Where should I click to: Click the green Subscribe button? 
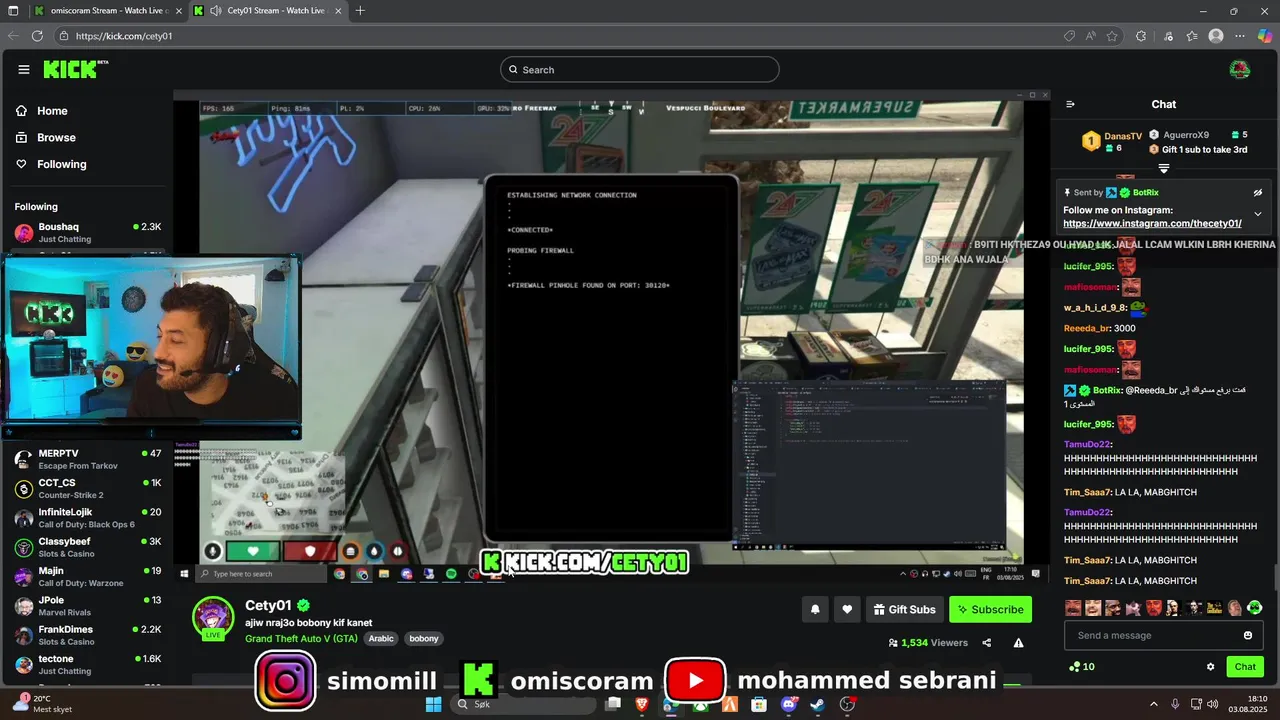pyautogui.click(x=990, y=609)
